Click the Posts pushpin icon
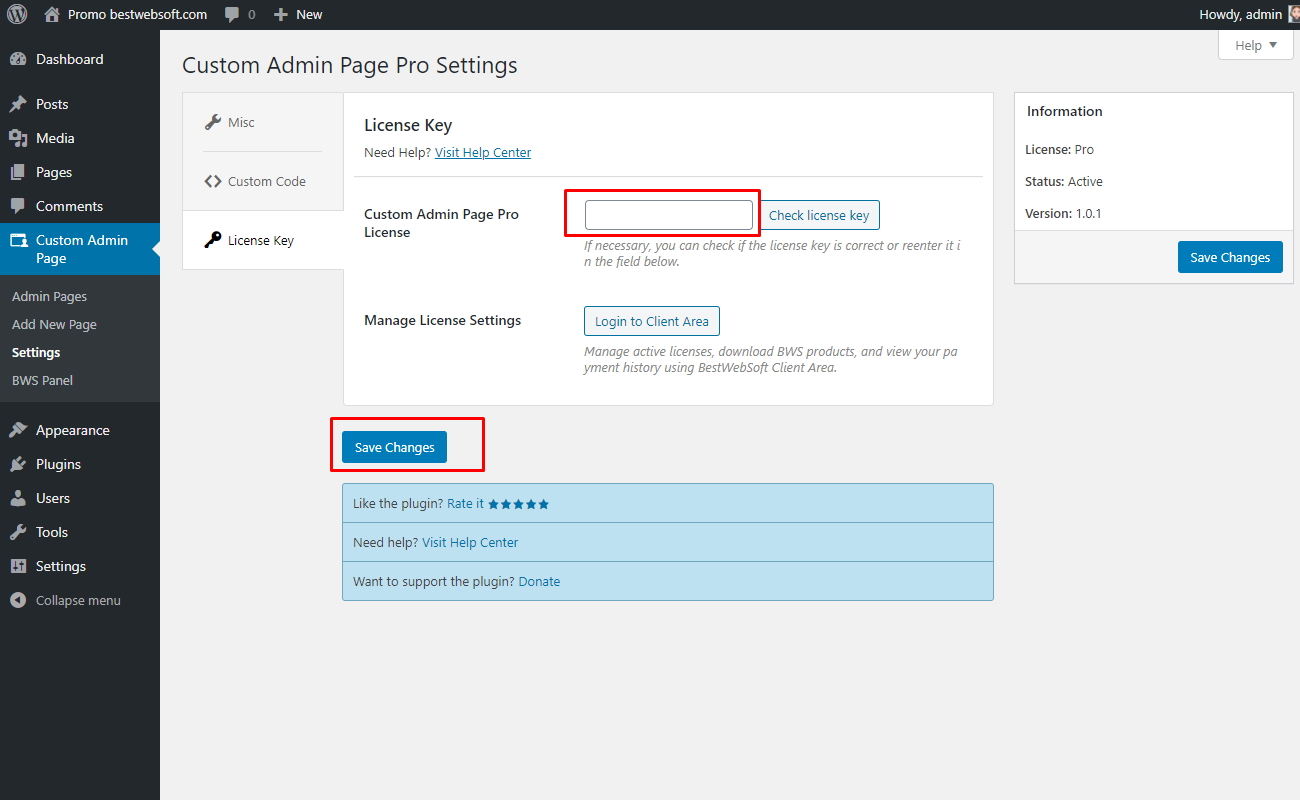Viewport: 1300px width, 800px height. tap(18, 104)
